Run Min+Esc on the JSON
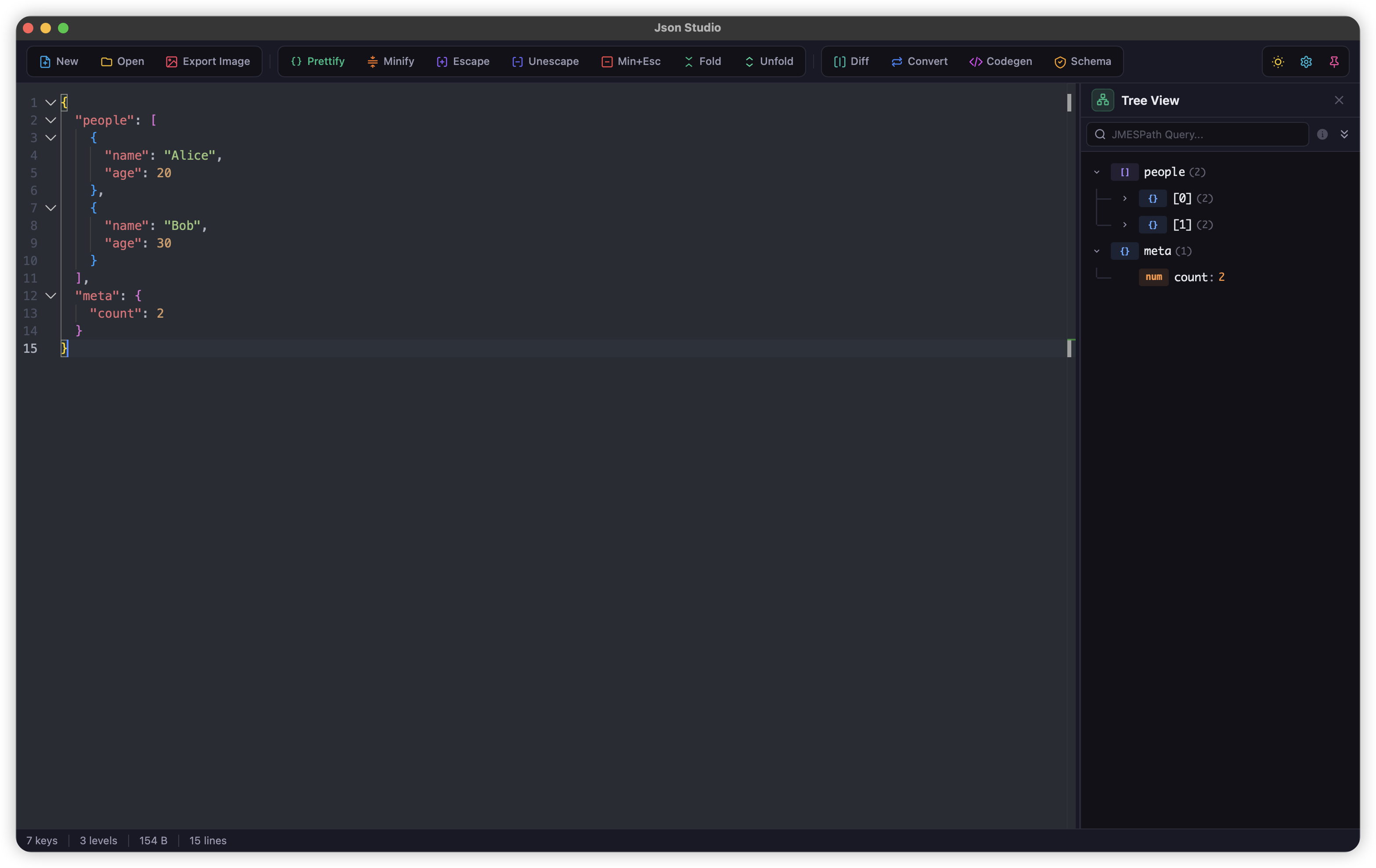Viewport: 1376px width, 868px height. point(630,61)
